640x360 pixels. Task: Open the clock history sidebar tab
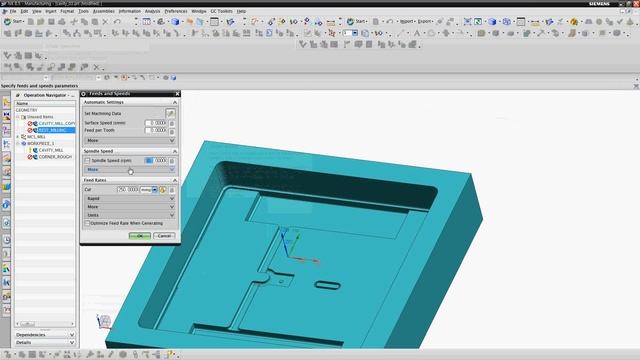tap(7, 240)
